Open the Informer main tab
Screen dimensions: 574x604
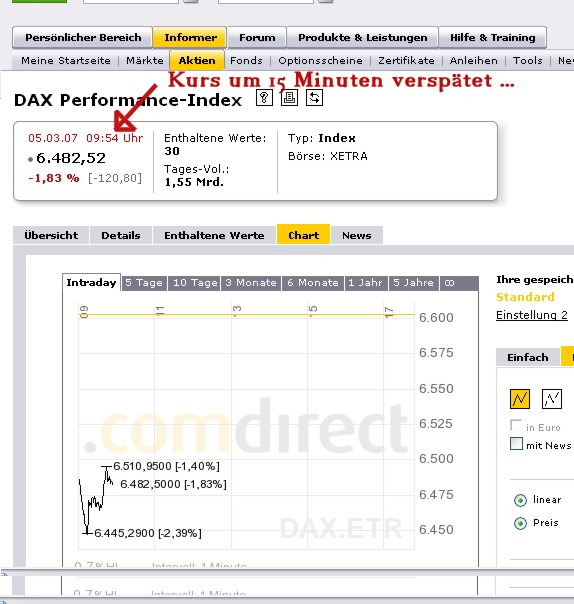click(190, 37)
